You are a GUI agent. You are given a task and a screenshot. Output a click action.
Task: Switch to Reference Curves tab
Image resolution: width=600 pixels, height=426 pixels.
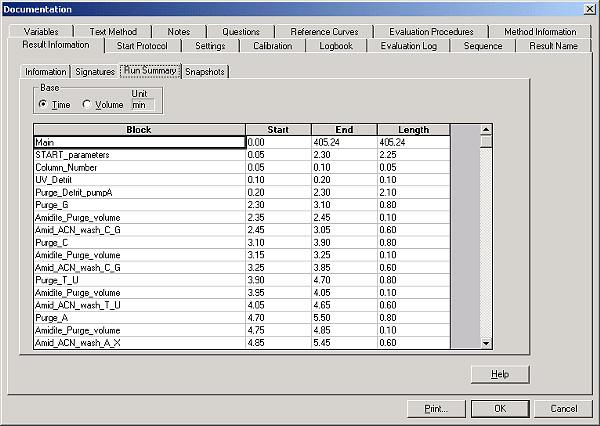coord(324,32)
